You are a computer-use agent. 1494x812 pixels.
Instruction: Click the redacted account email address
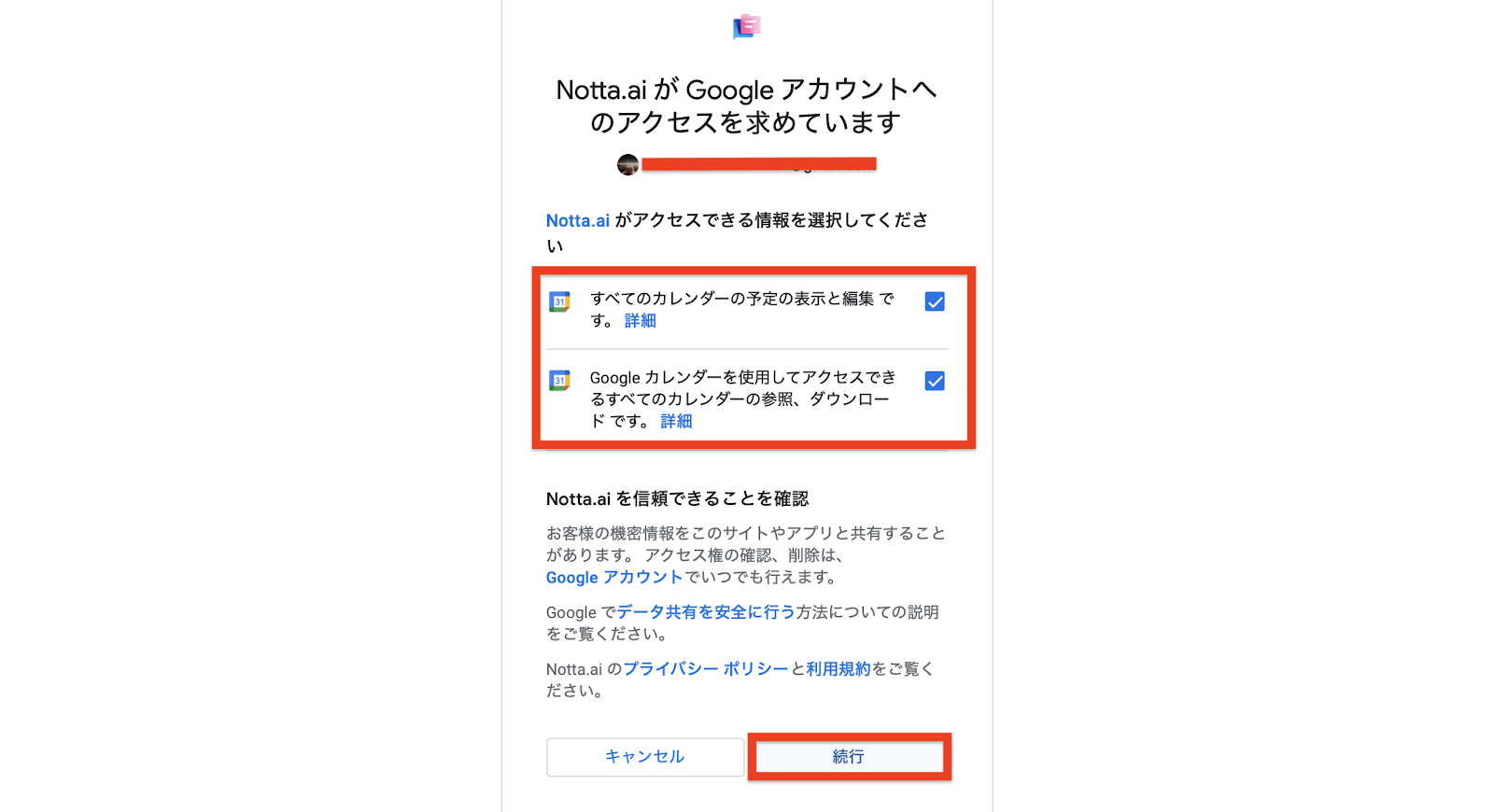[x=759, y=165]
